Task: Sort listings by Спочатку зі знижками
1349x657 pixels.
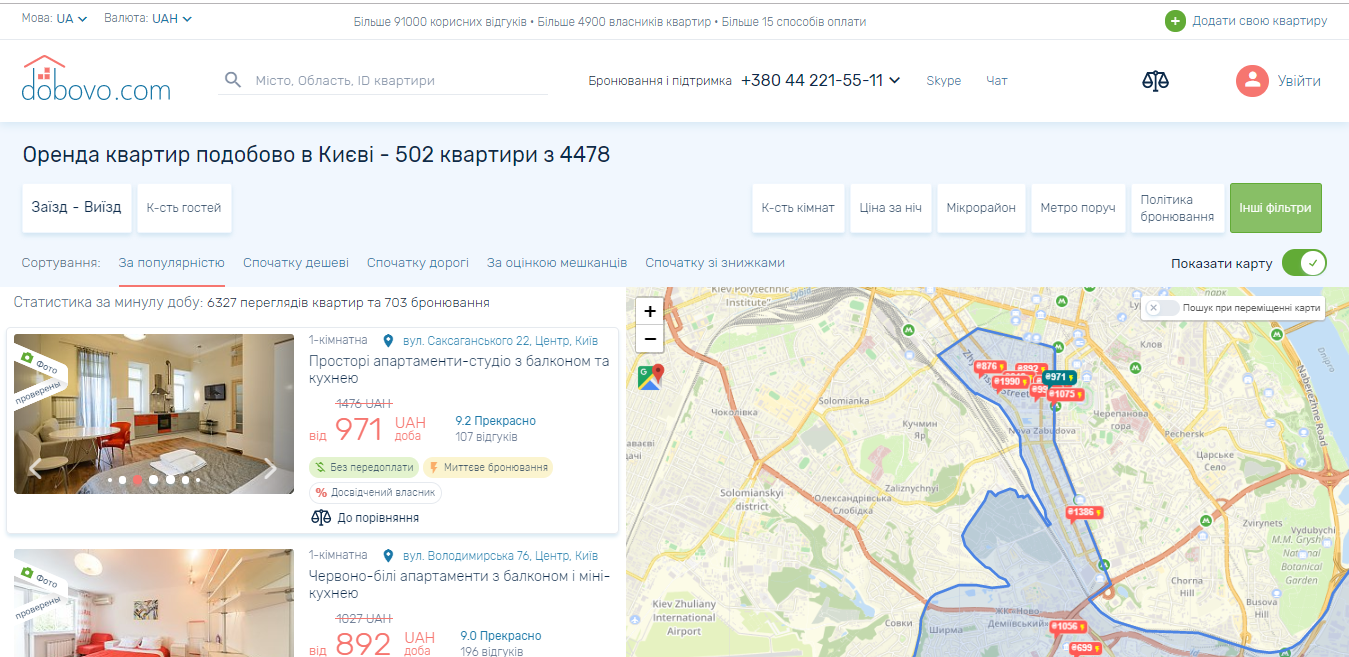Action: pyautogui.click(x=715, y=263)
